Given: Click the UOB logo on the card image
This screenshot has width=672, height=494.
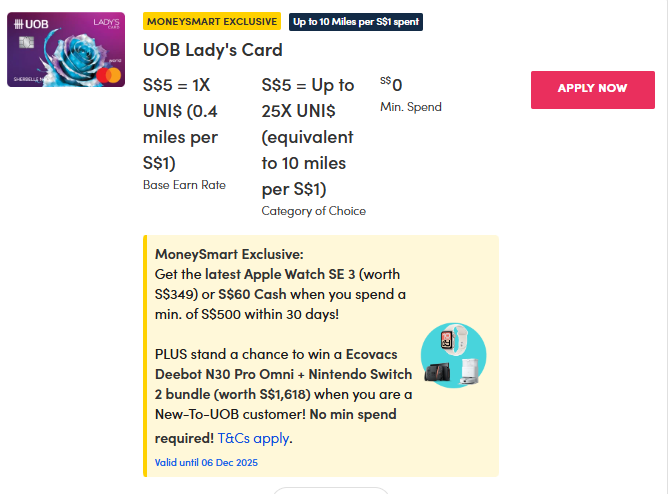Looking at the screenshot, I should click(x=29, y=23).
